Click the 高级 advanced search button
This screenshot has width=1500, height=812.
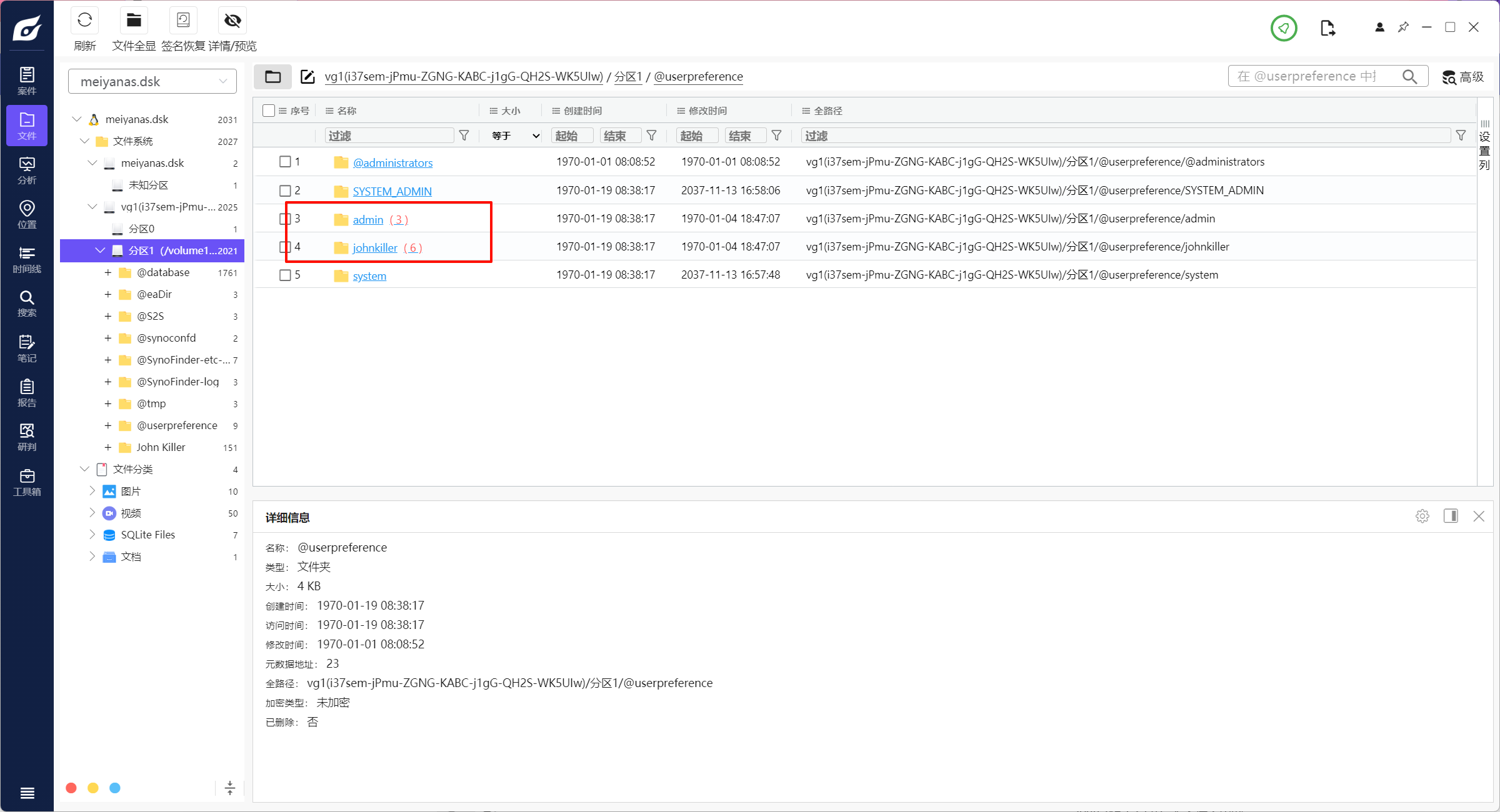point(1463,77)
